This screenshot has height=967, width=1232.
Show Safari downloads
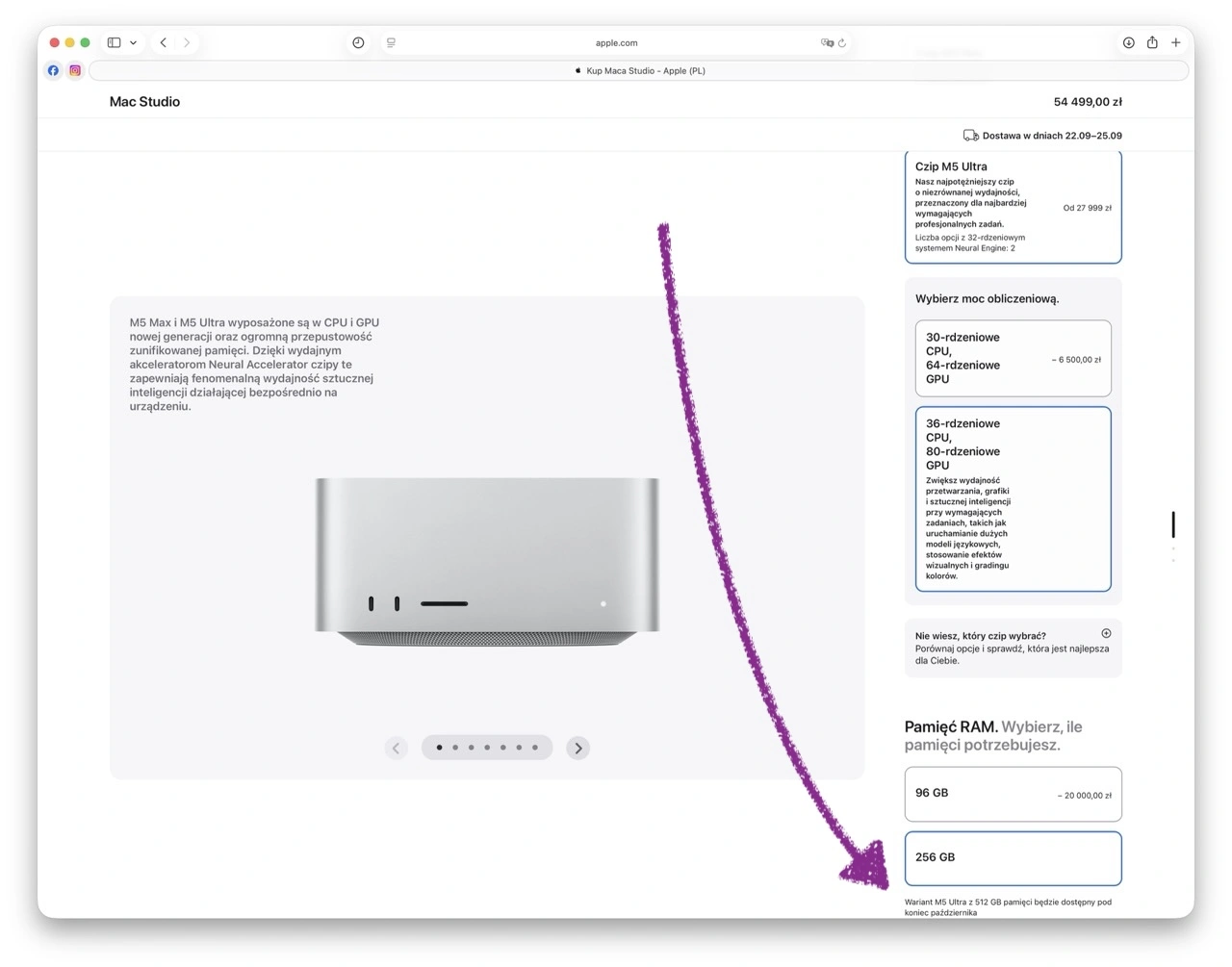coord(1128,42)
